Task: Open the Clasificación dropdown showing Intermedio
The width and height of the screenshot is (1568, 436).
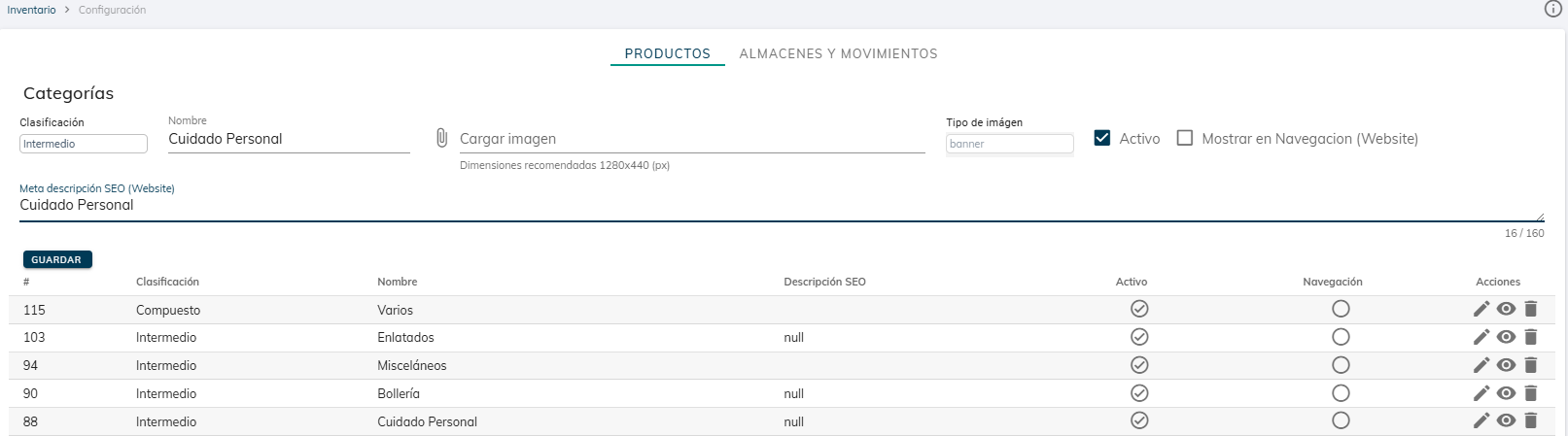Action: [84, 144]
